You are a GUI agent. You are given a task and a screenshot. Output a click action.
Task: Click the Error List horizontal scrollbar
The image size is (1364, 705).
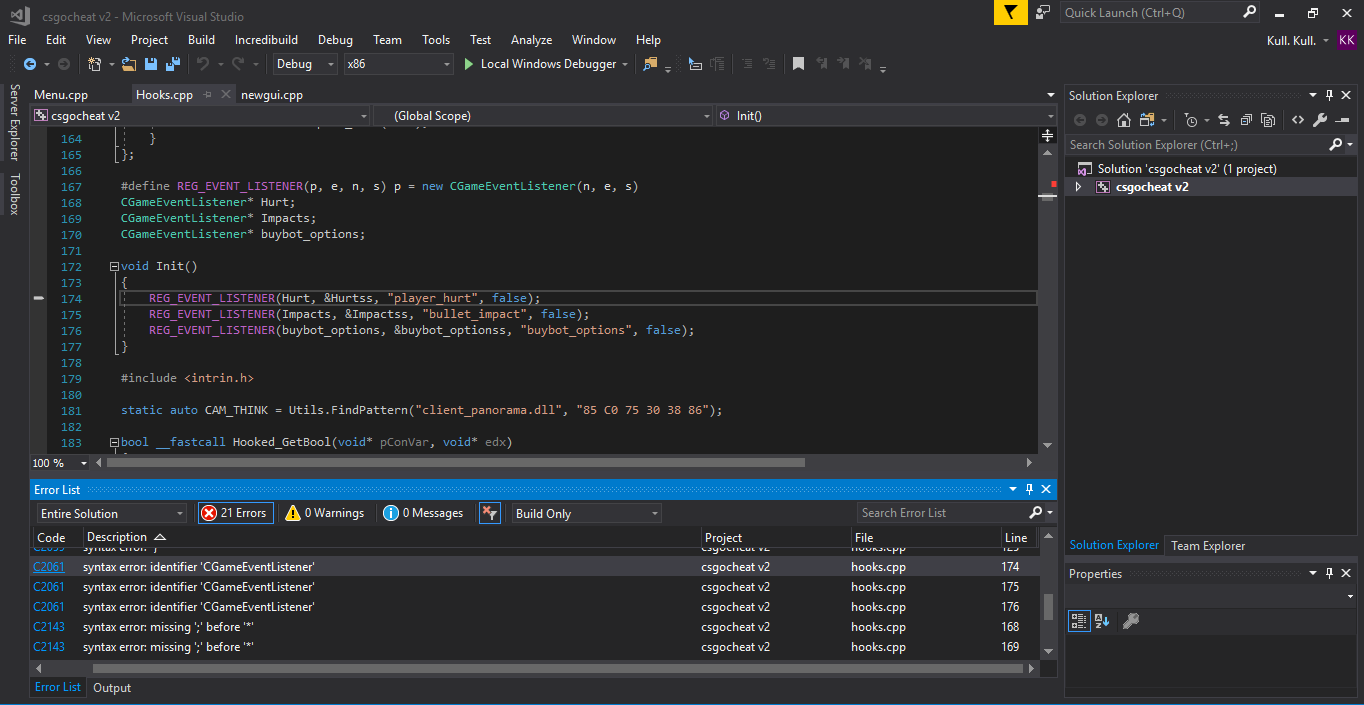click(x=550, y=668)
